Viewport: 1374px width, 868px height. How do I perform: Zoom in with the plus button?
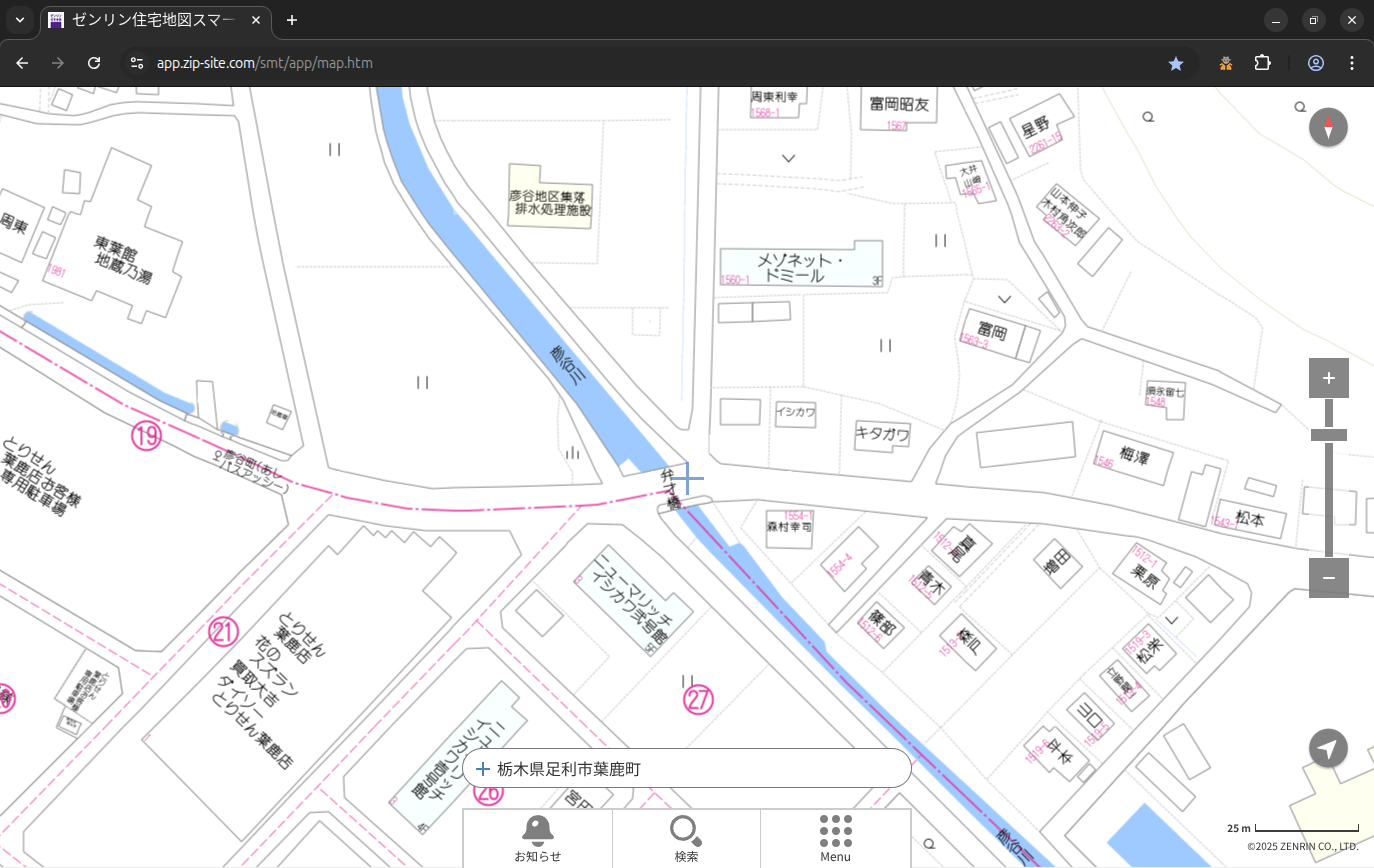pos(1328,378)
